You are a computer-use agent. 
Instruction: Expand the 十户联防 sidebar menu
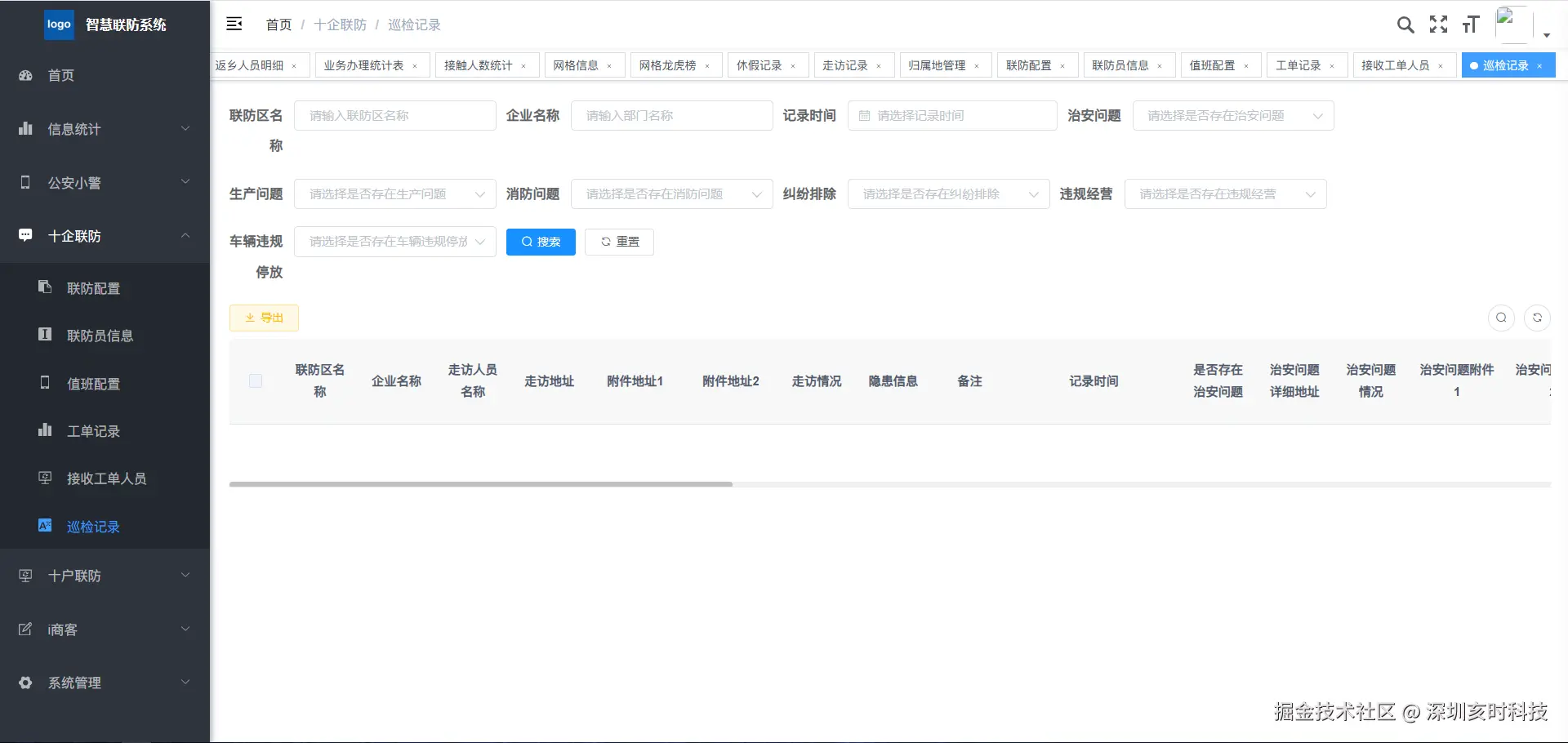pyautogui.click(x=185, y=575)
